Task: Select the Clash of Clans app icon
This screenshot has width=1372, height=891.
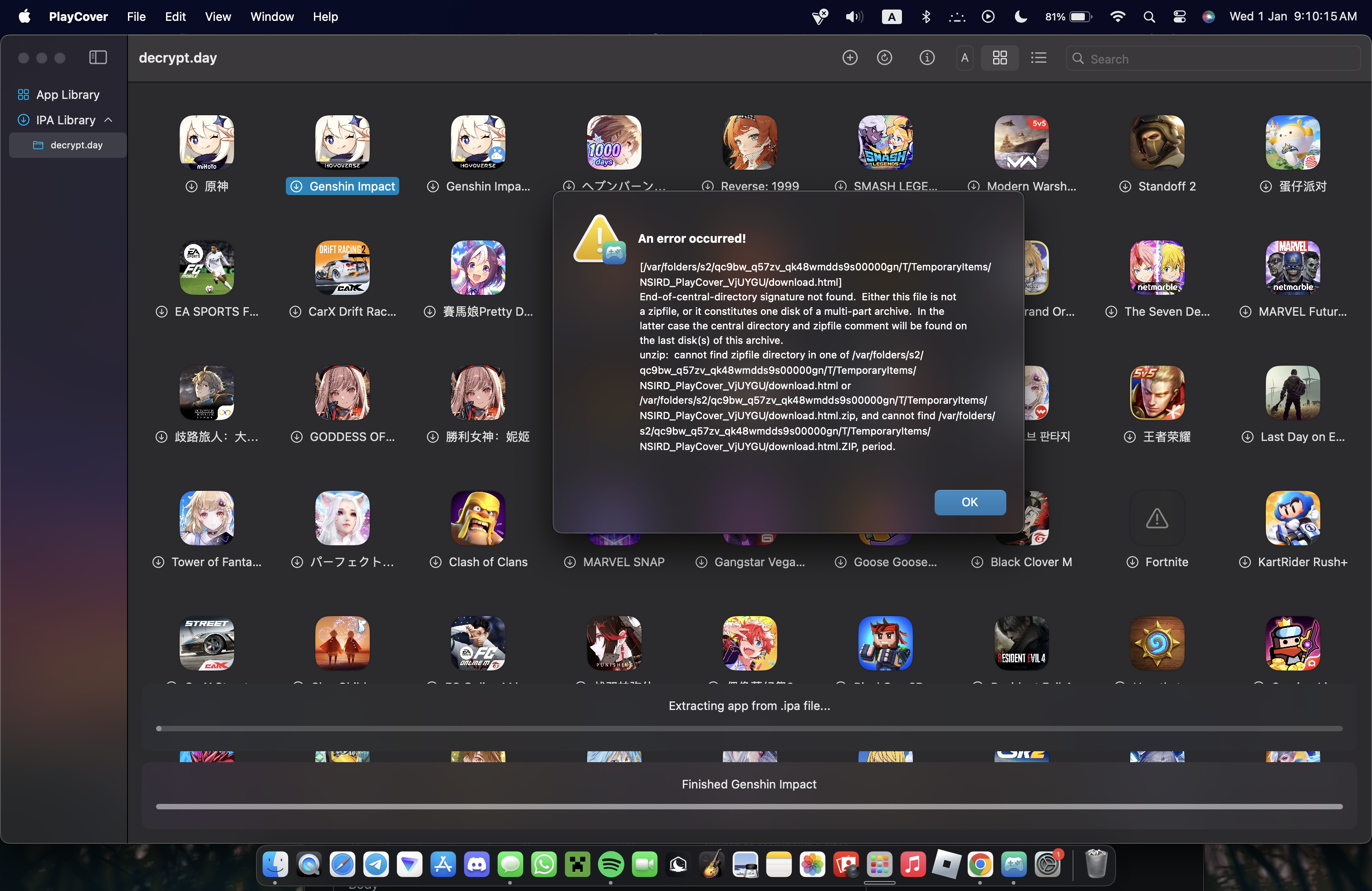Action: pos(478,518)
